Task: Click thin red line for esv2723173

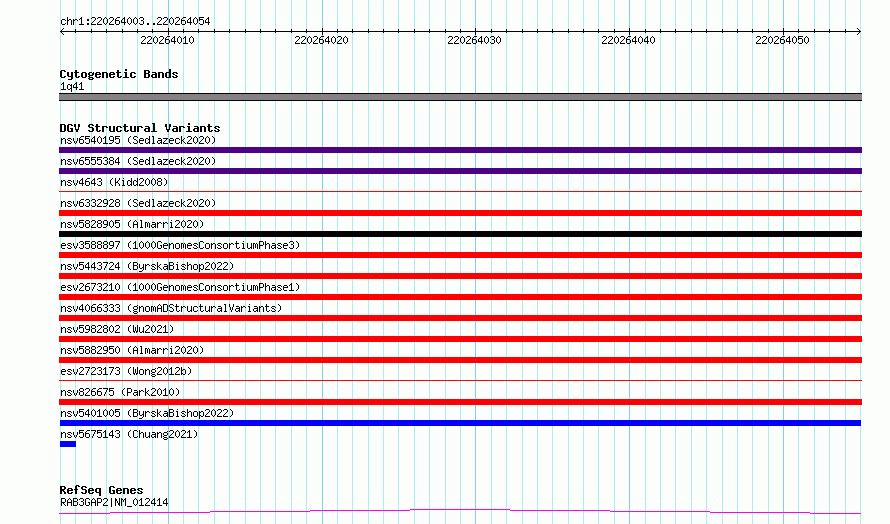Action: (460, 381)
